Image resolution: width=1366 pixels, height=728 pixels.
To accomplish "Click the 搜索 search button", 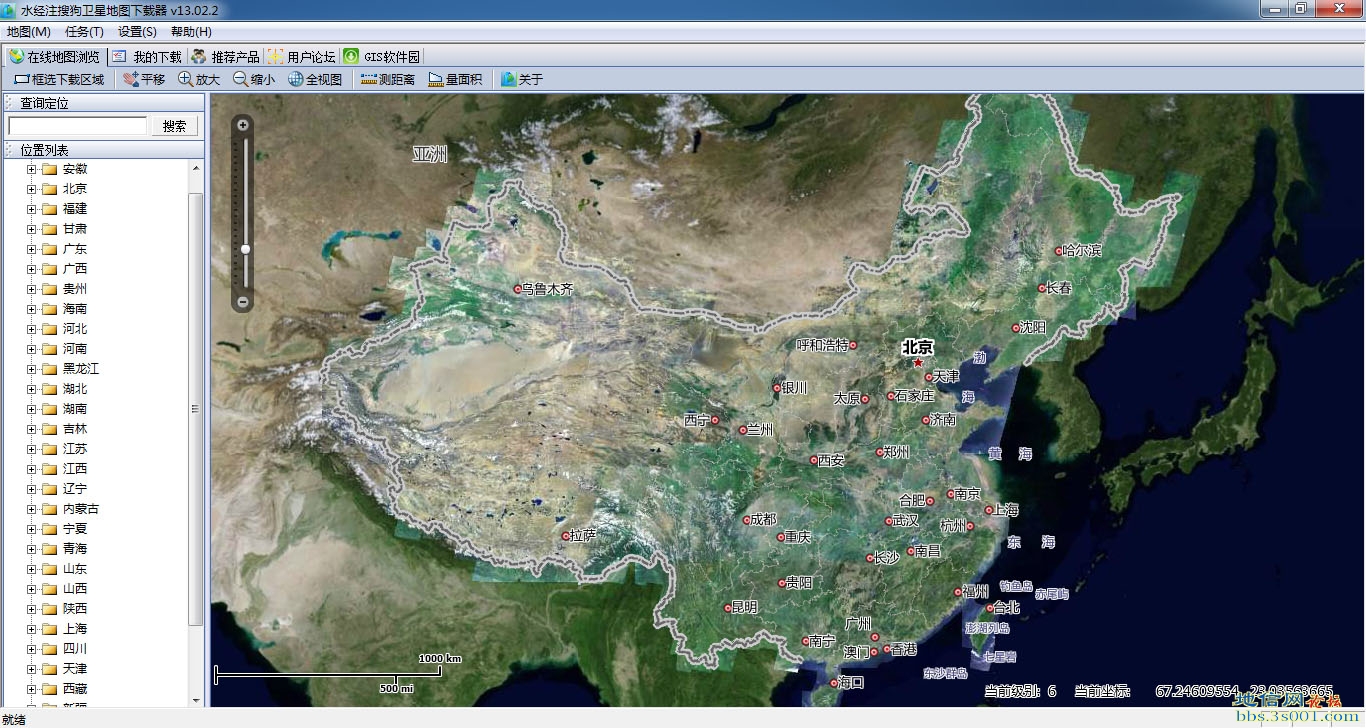I will [x=174, y=126].
